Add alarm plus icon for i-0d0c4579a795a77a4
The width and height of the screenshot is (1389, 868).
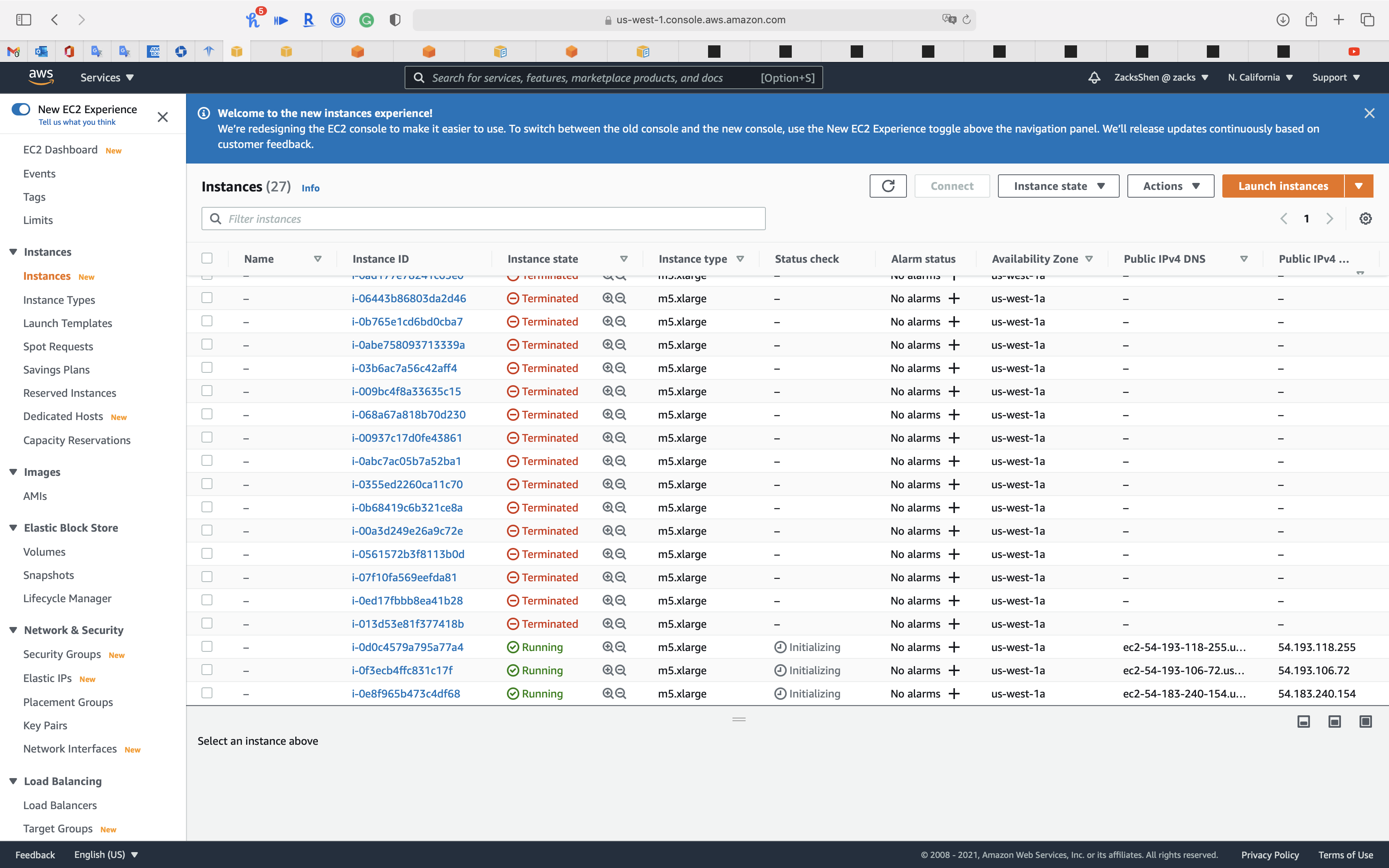pos(954,647)
